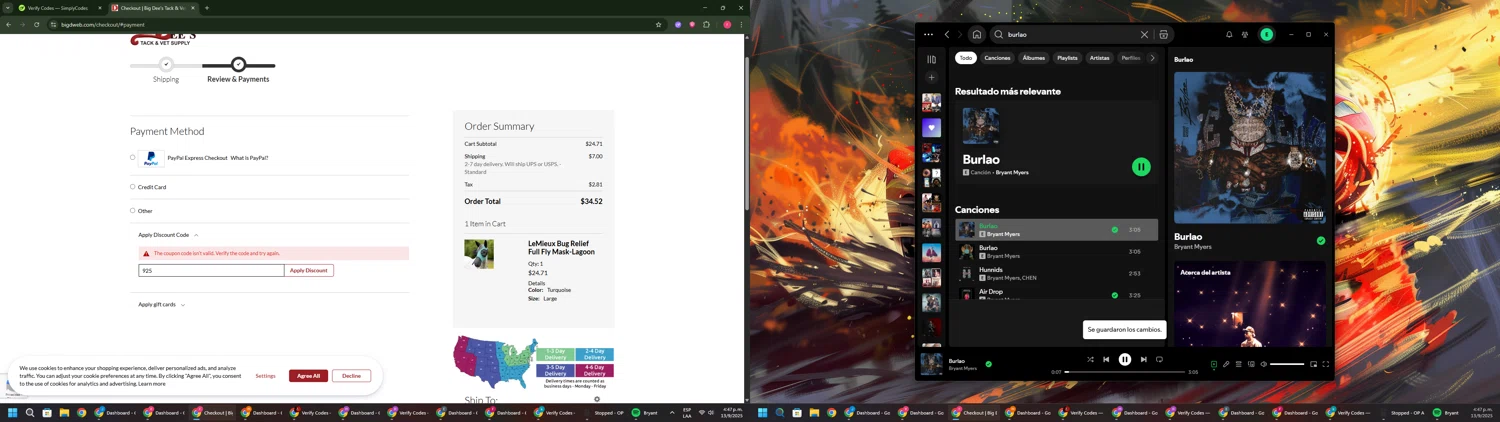Viewport: 1500px width, 422px height.
Task: Pause the top result Burlao with green button
Action: 1141,167
